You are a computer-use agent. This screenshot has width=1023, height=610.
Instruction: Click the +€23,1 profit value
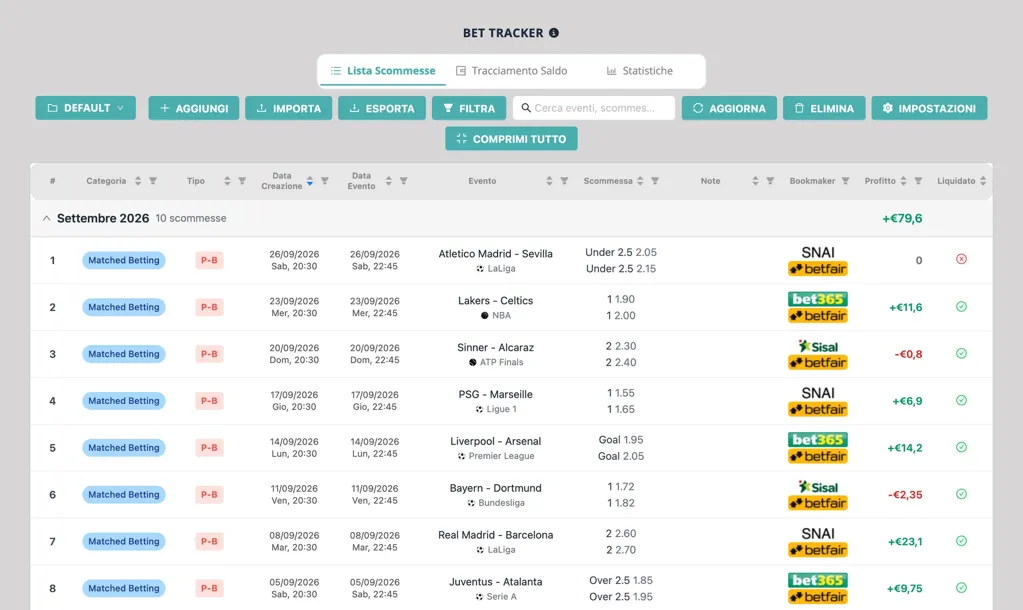(x=905, y=541)
